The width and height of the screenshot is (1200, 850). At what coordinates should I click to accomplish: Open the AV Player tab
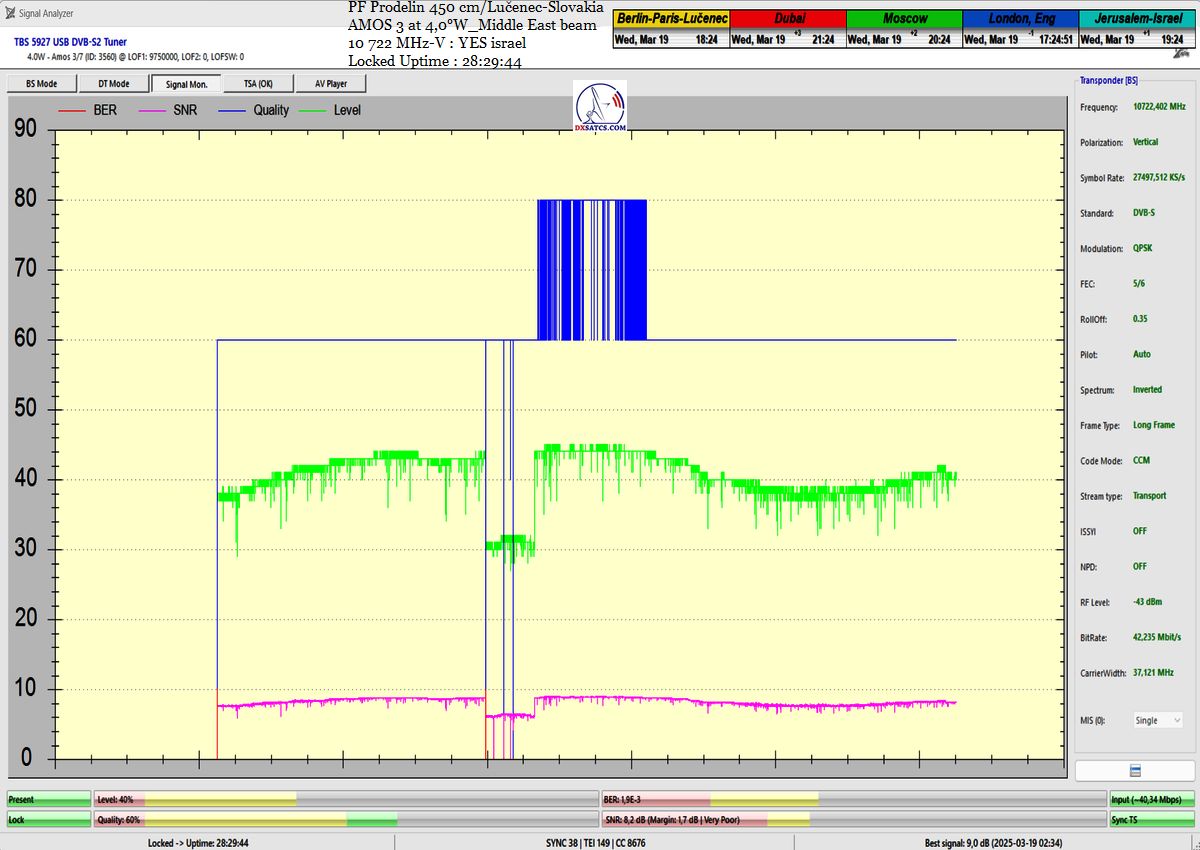point(330,84)
